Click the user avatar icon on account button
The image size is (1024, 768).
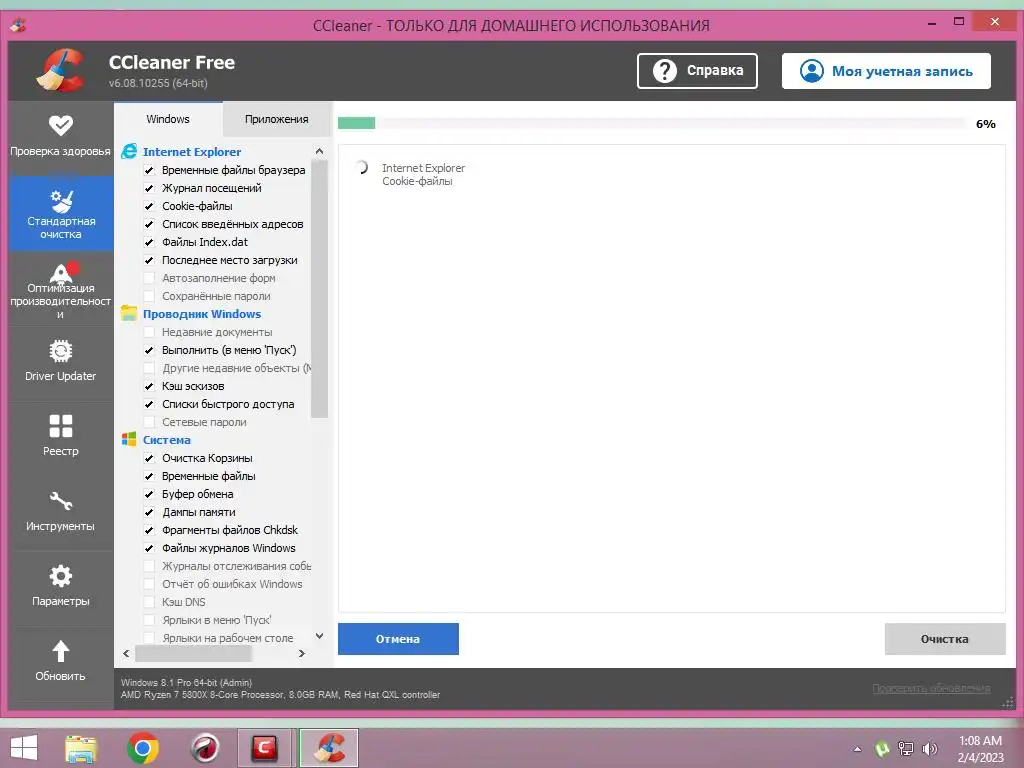click(x=812, y=71)
